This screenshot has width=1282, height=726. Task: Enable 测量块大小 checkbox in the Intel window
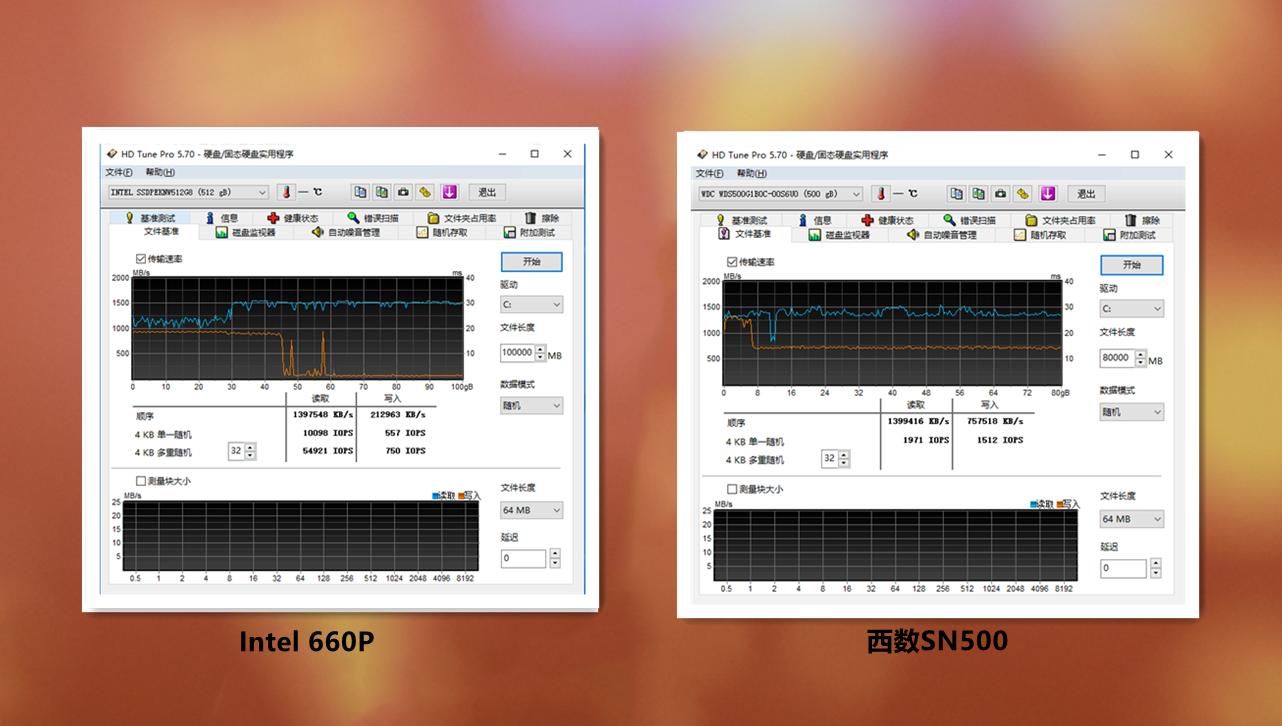pos(141,481)
